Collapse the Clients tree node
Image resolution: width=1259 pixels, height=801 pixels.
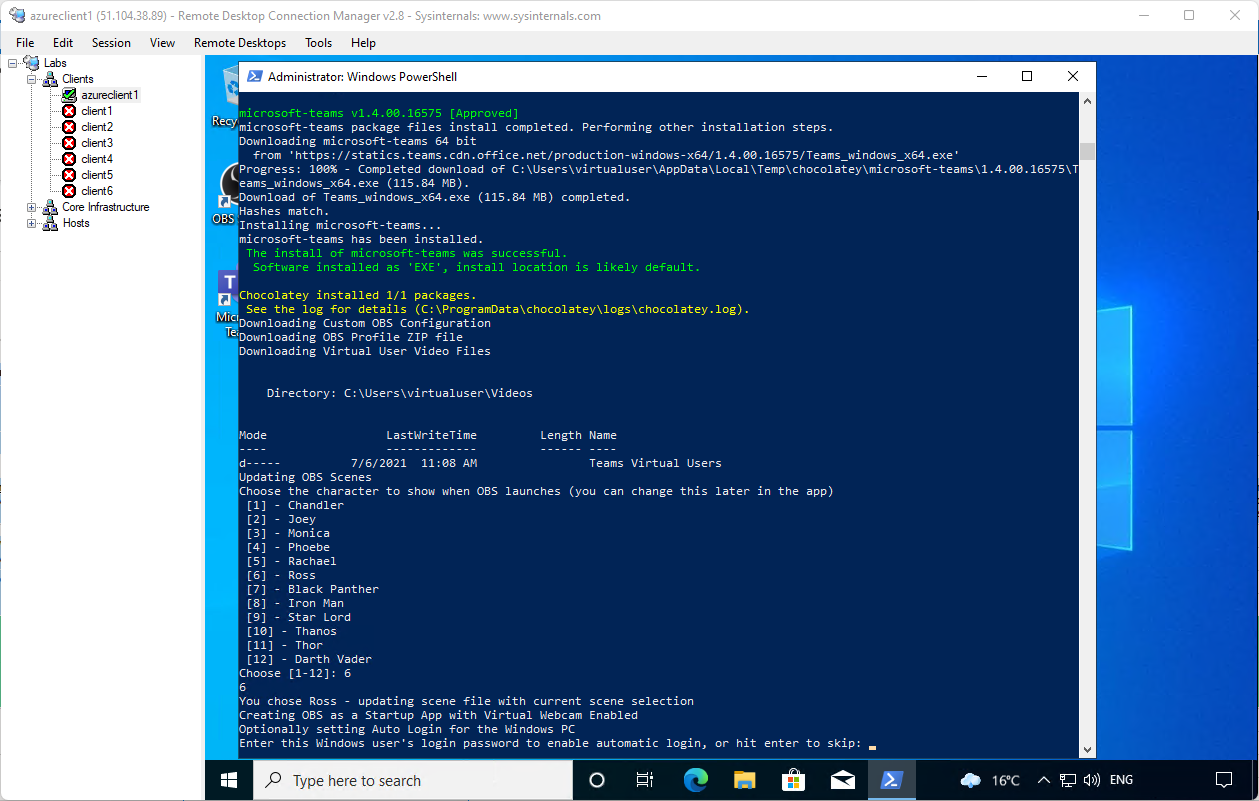[32, 79]
